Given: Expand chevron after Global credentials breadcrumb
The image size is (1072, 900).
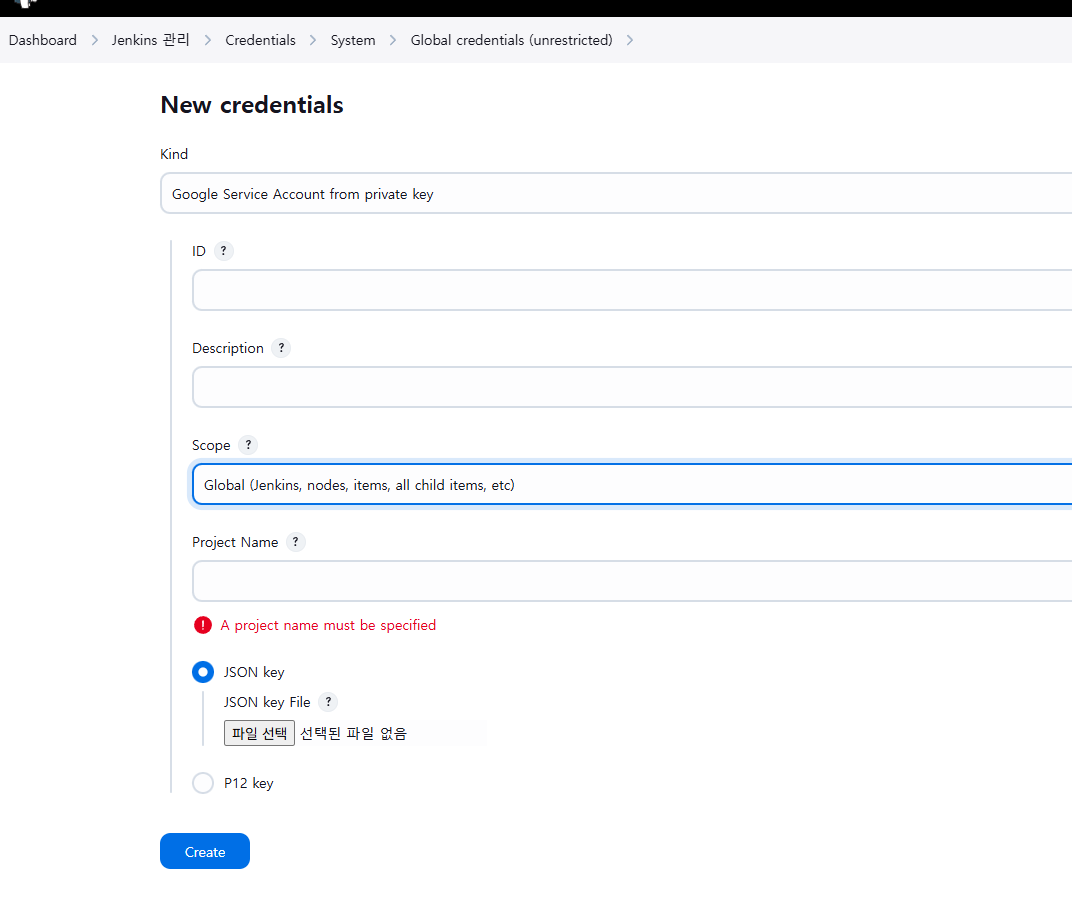Looking at the screenshot, I should pyautogui.click(x=630, y=40).
